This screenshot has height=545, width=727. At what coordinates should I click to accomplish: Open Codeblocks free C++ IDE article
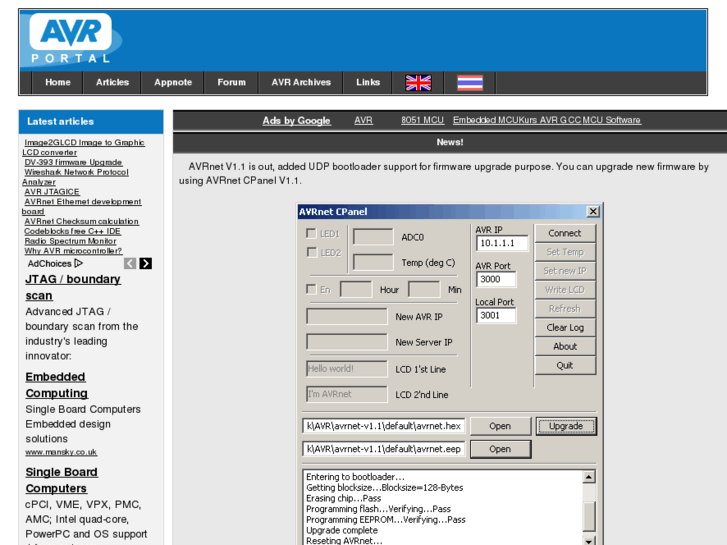(x=72, y=231)
